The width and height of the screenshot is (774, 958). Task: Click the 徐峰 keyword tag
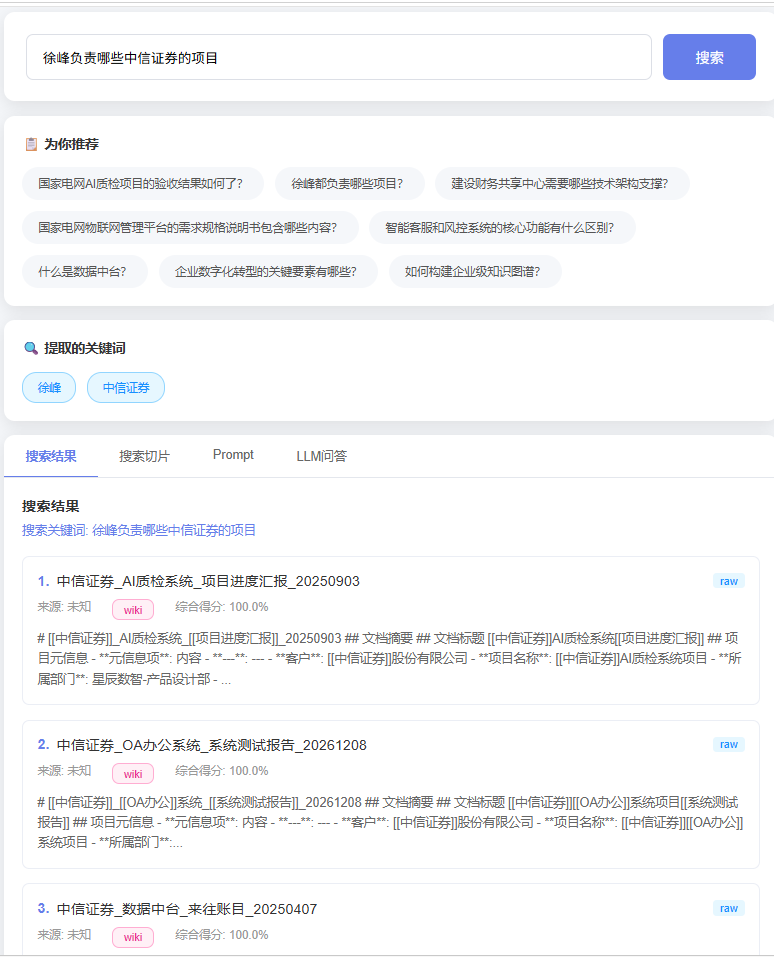pos(49,387)
